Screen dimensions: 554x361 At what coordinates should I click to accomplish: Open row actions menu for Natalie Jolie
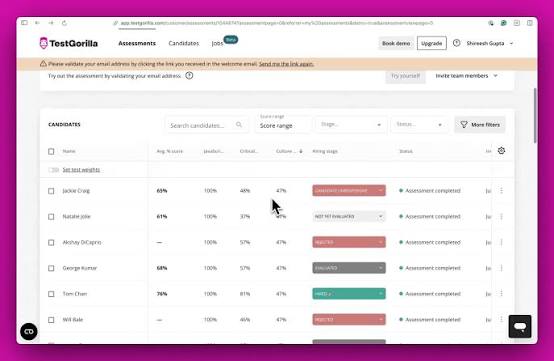(501, 217)
